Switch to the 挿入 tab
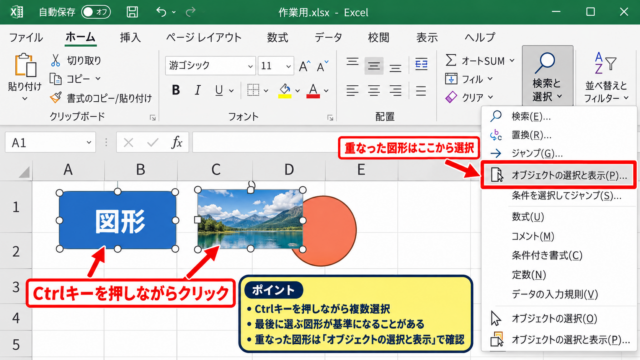This screenshot has height=360, width=640. point(130,38)
